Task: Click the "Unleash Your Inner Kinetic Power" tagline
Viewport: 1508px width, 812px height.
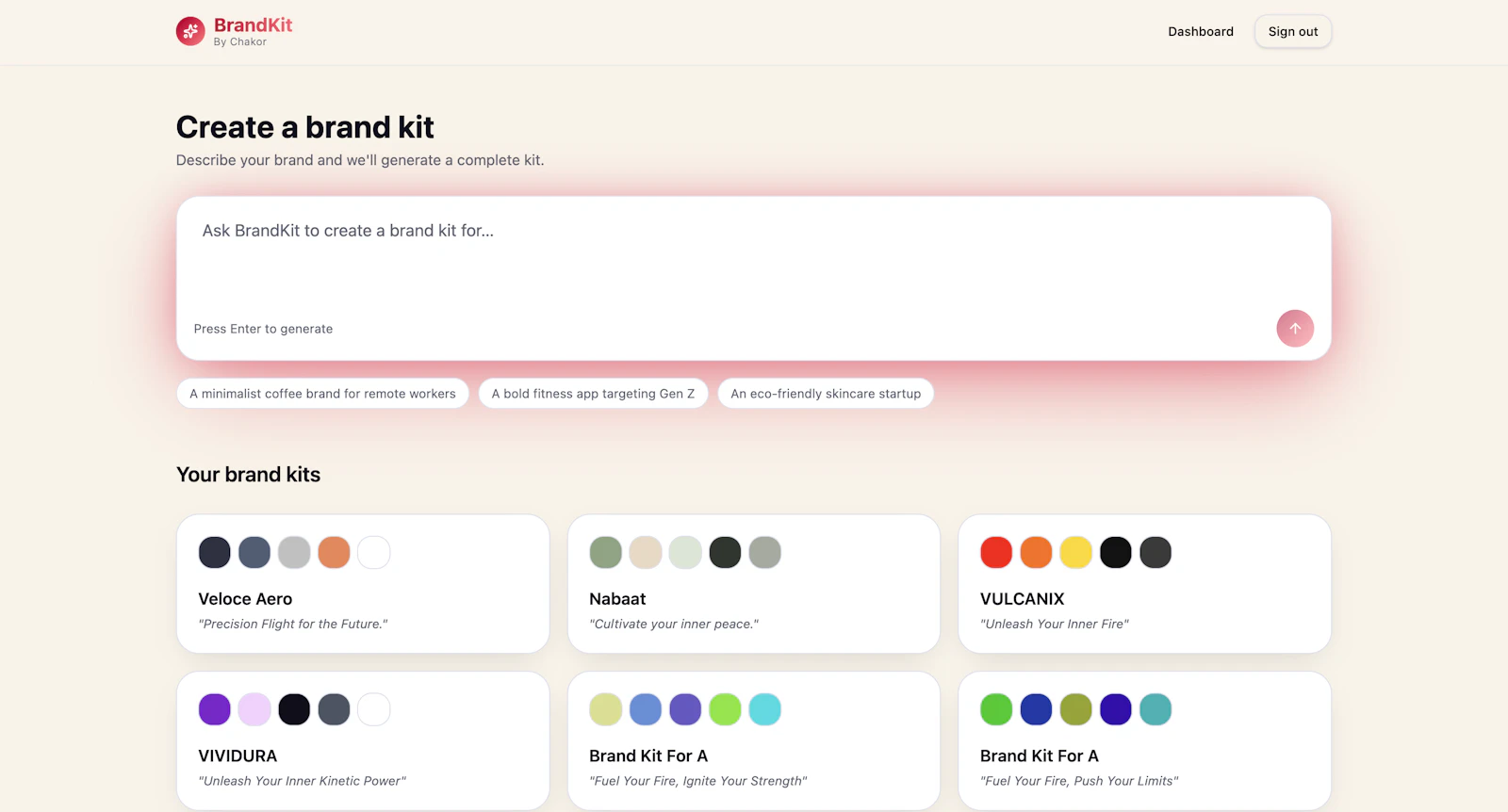Action: [x=303, y=781]
